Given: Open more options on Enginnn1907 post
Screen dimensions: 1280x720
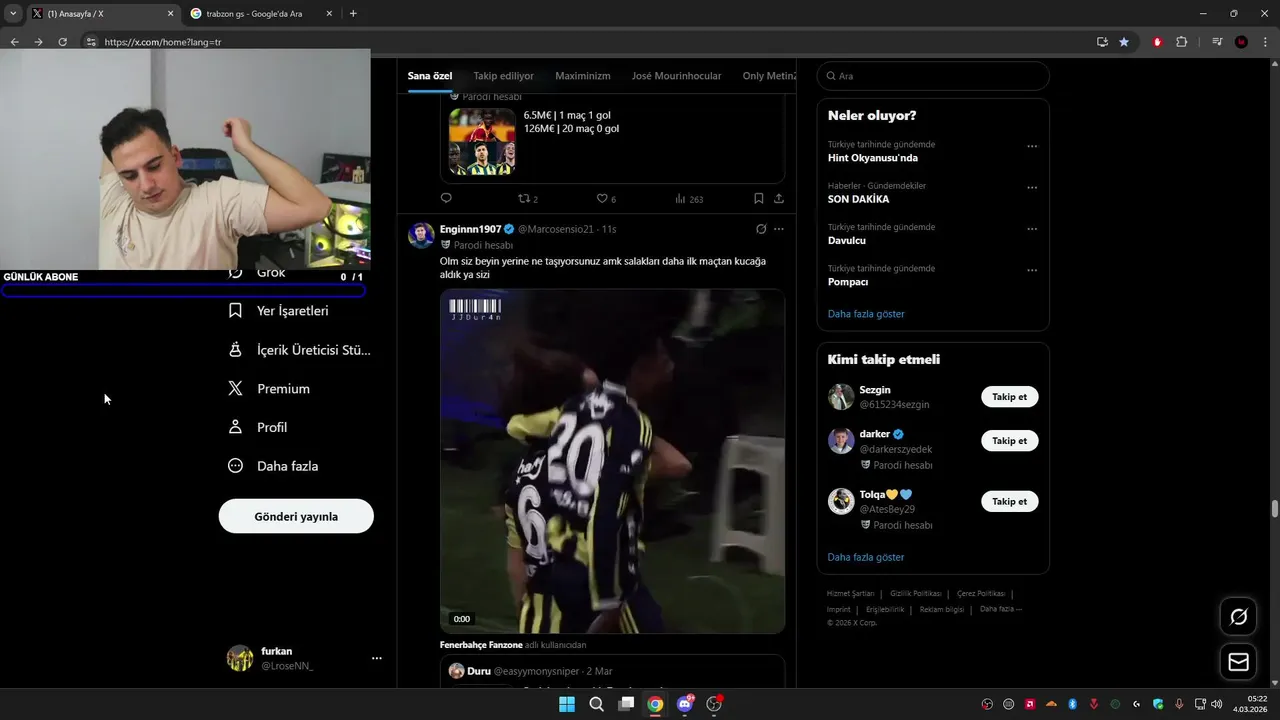Looking at the screenshot, I should [779, 229].
